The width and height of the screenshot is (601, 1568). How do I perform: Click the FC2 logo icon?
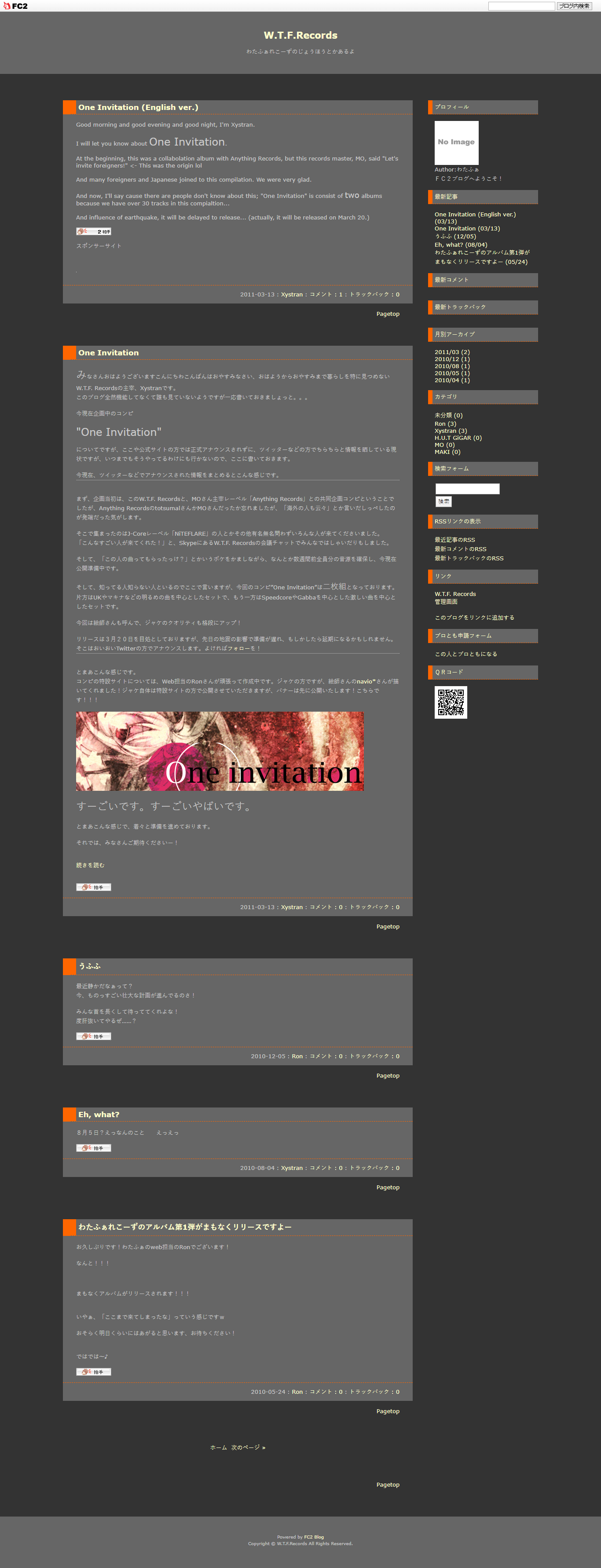pos(15,6)
